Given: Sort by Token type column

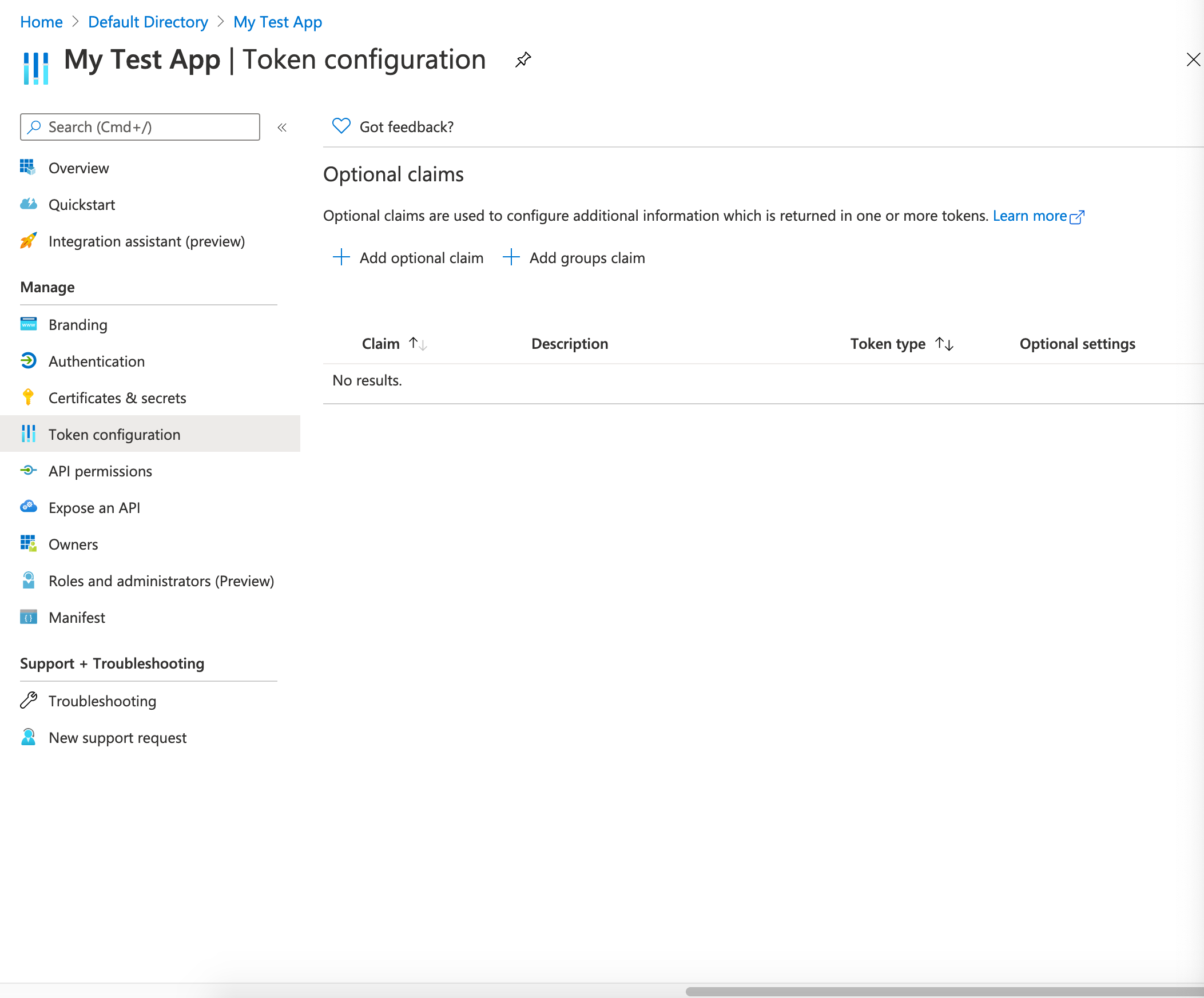Looking at the screenshot, I should [x=944, y=343].
